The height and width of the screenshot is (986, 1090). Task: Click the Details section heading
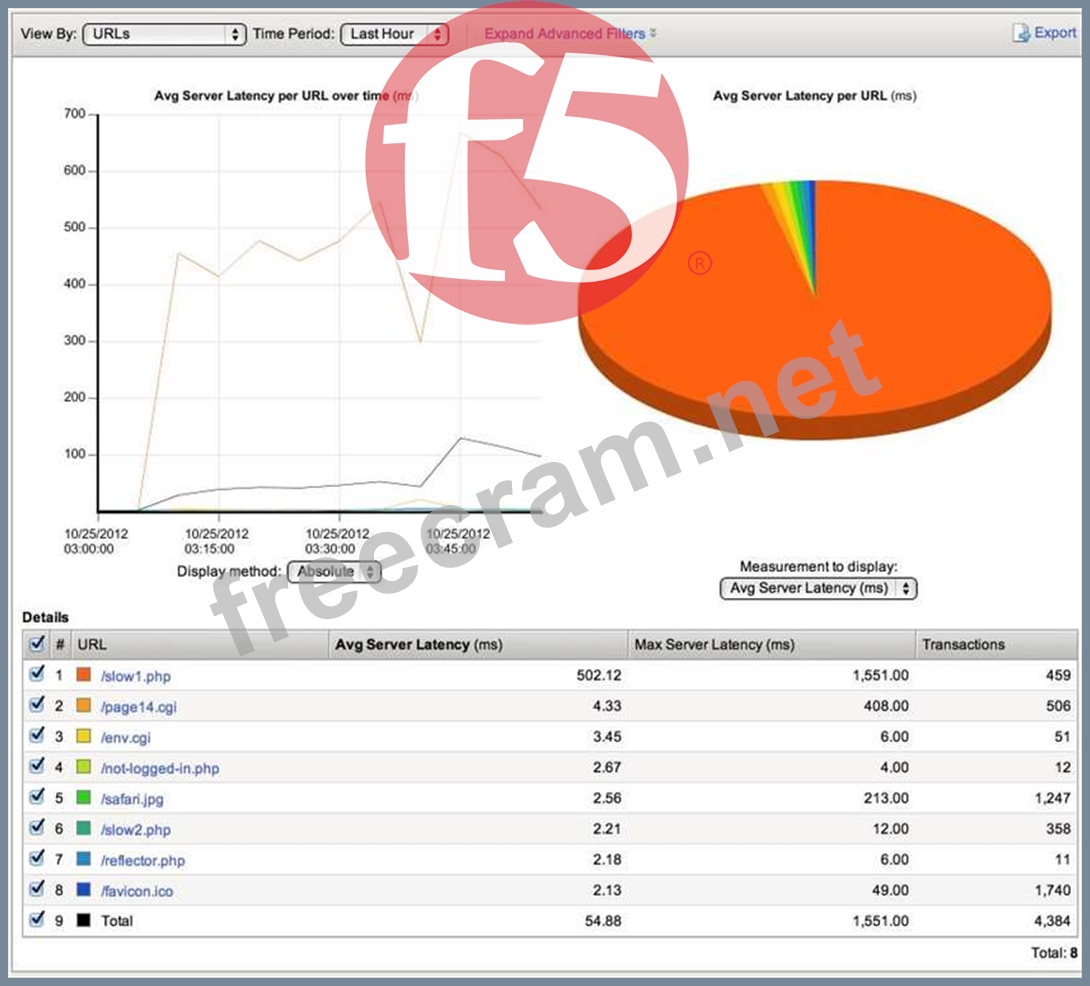click(45, 617)
